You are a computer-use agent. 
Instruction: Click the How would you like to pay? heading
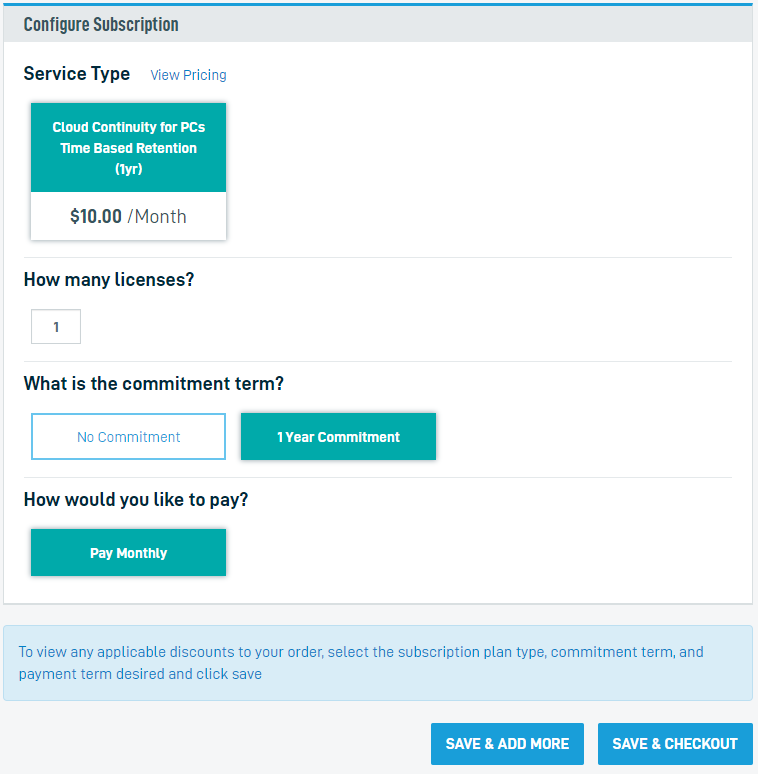click(136, 499)
